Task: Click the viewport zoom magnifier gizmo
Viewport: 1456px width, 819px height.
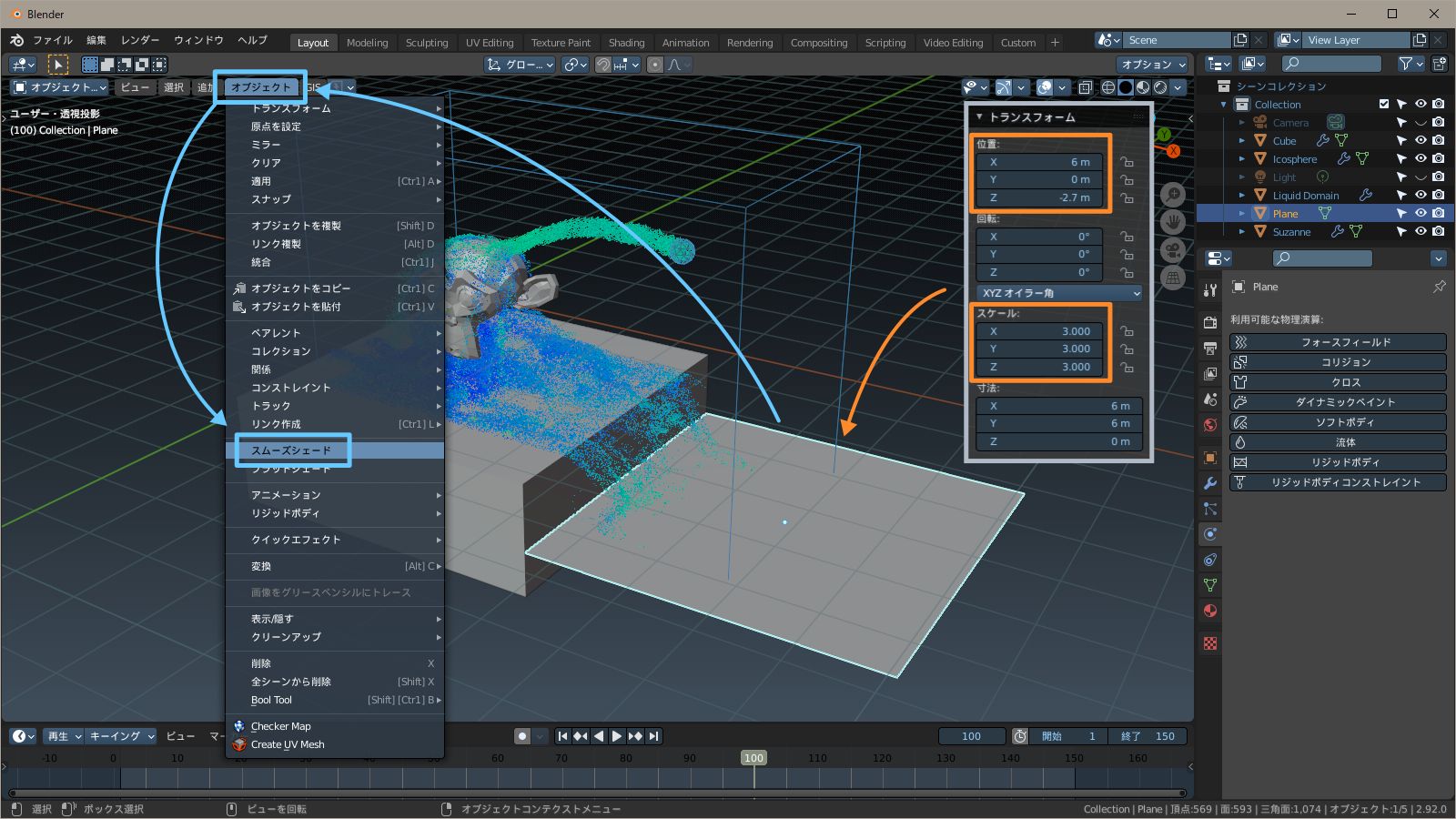Action: [x=1173, y=195]
